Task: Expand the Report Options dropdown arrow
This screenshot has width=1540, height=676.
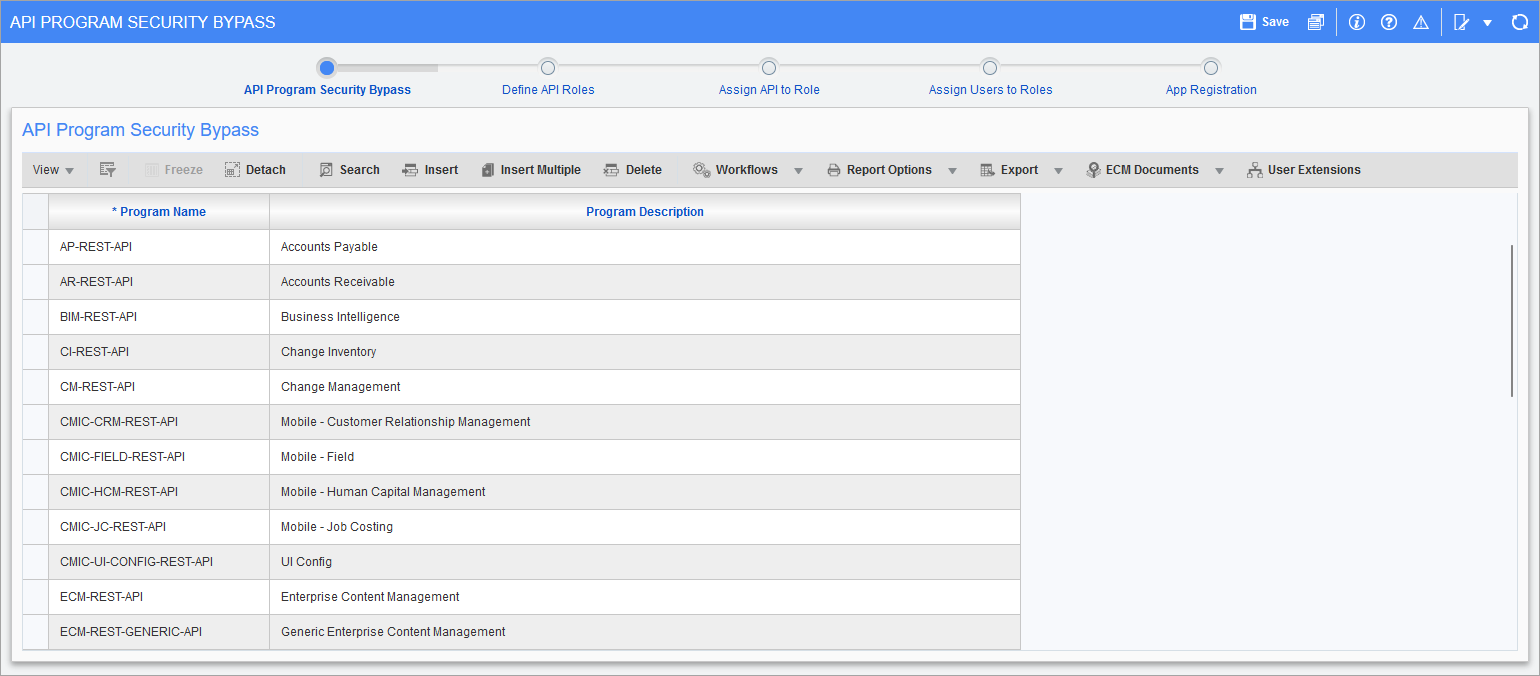Action: [952, 171]
